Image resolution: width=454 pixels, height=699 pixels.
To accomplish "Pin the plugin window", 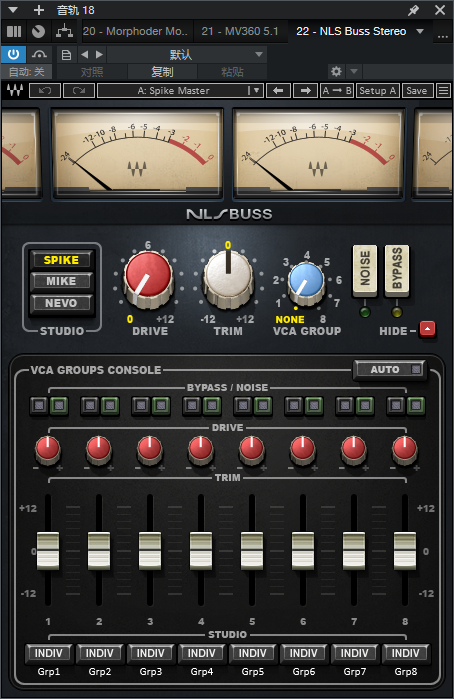I will 413,10.
